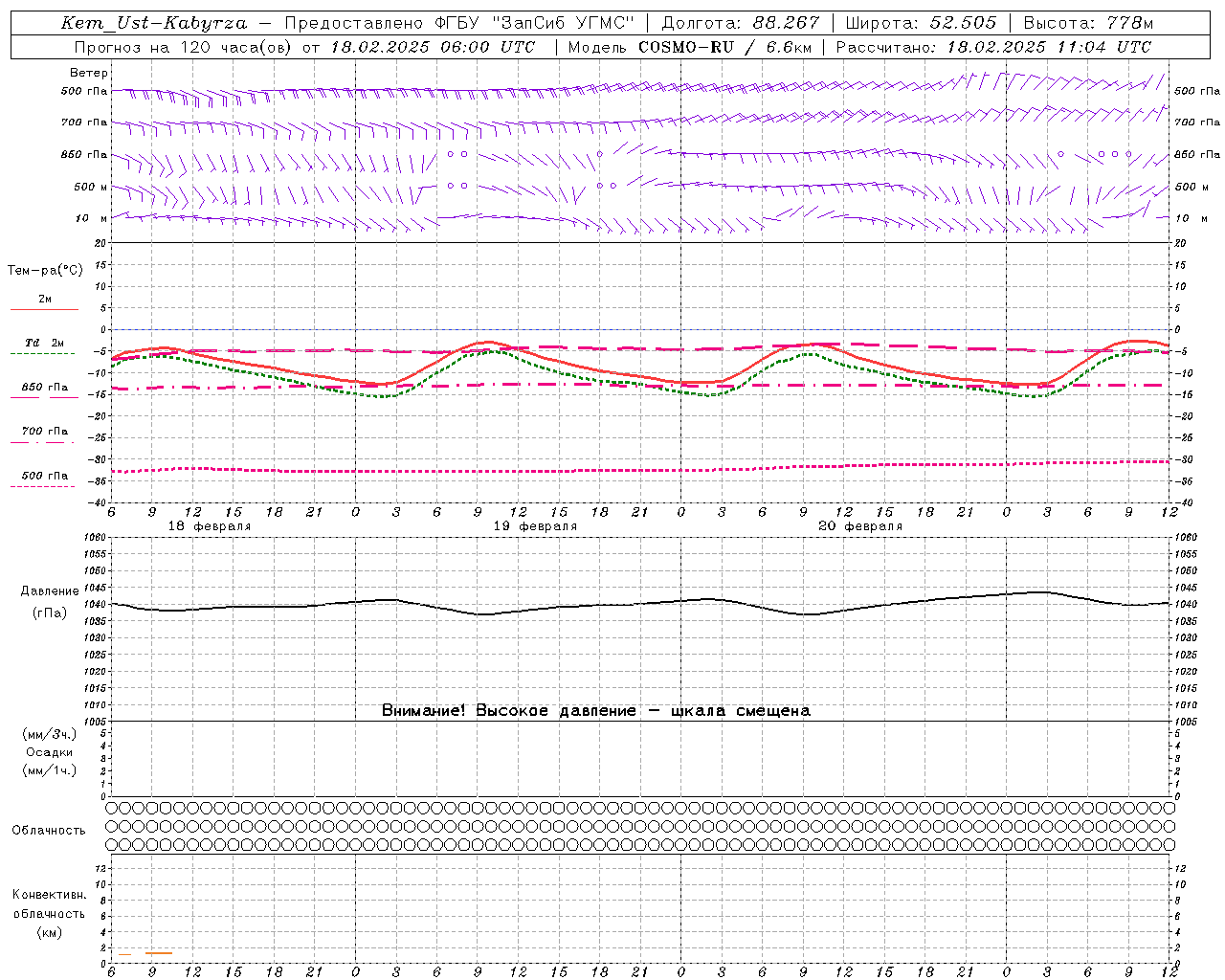
Task: Click the station name Kem_Ust-Kabyrza in header
Action: point(154,23)
